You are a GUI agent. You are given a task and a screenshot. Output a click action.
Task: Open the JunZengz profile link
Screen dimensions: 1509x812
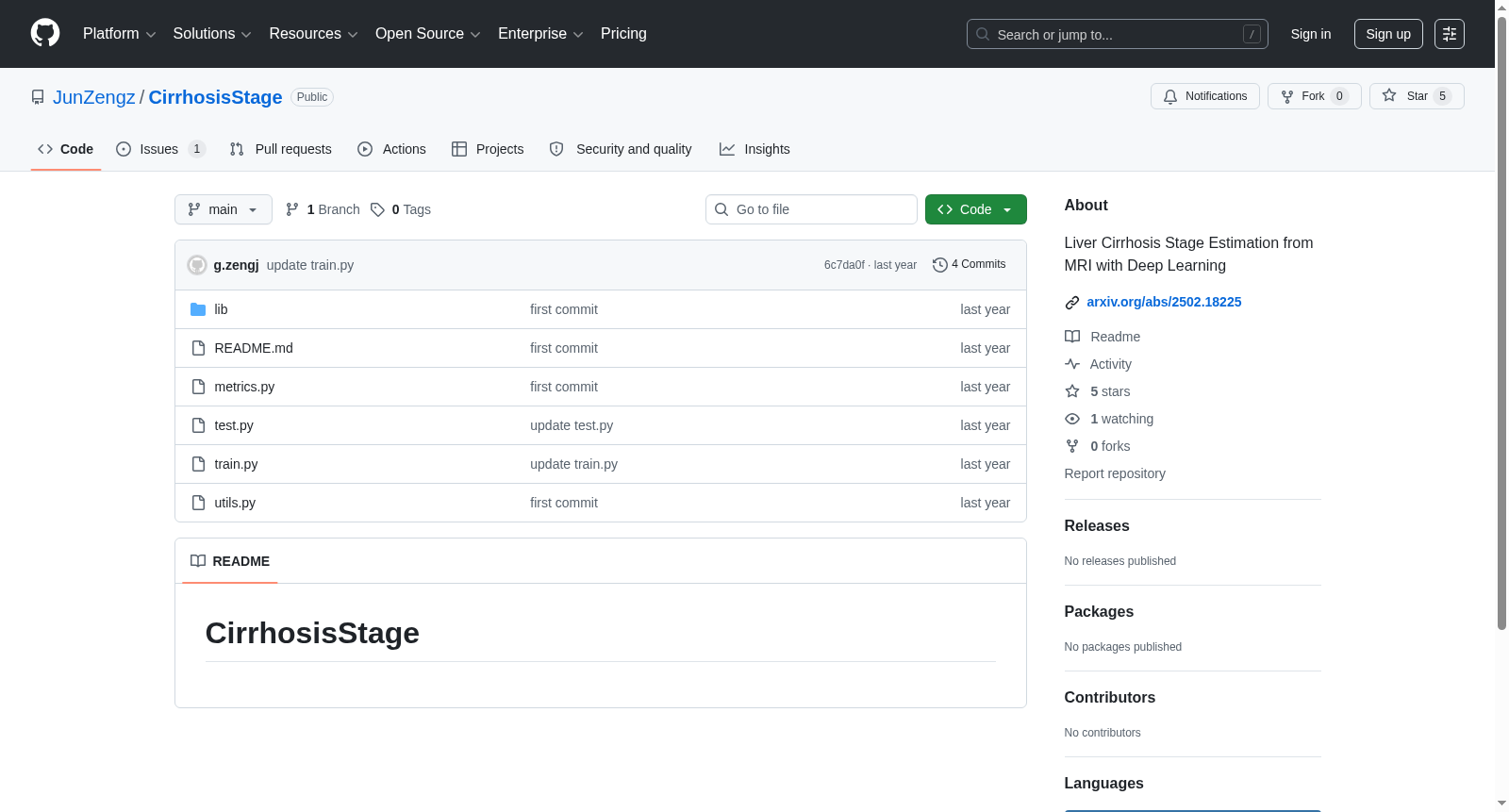[x=94, y=97]
